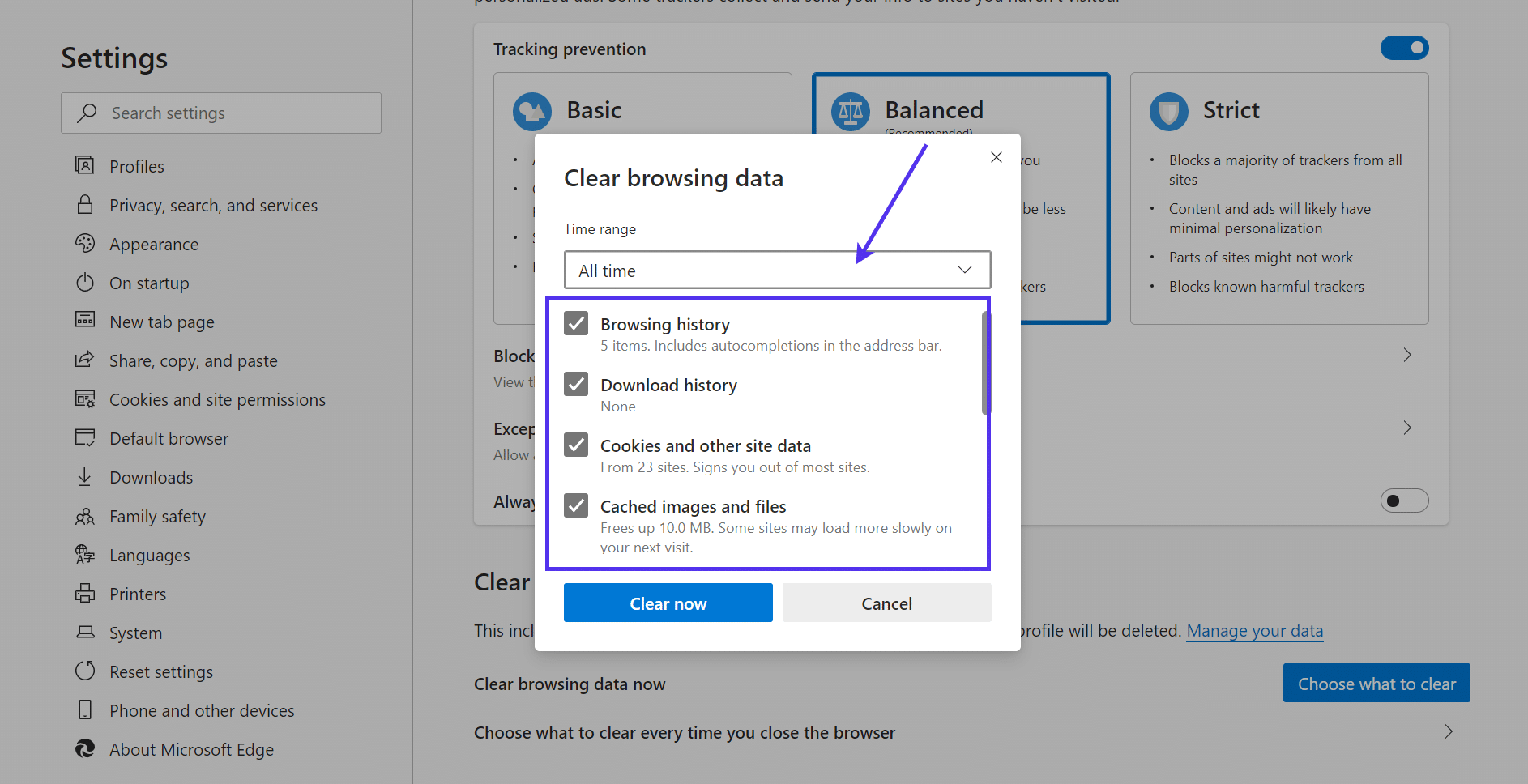This screenshot has width=1528, height=784.
Task: Click the Basic cloud icon
Action: tap(532, 111)
